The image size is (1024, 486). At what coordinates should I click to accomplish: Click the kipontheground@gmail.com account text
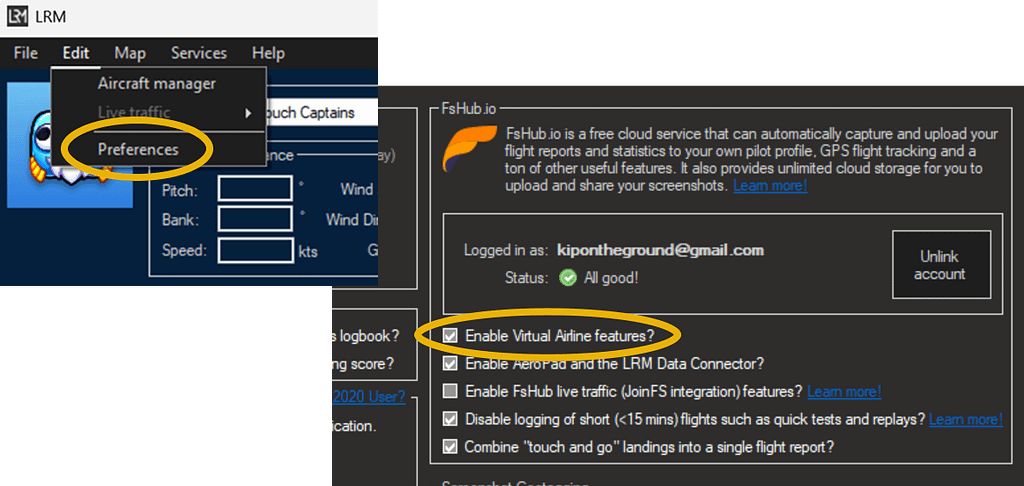click(x=660, y=250)
